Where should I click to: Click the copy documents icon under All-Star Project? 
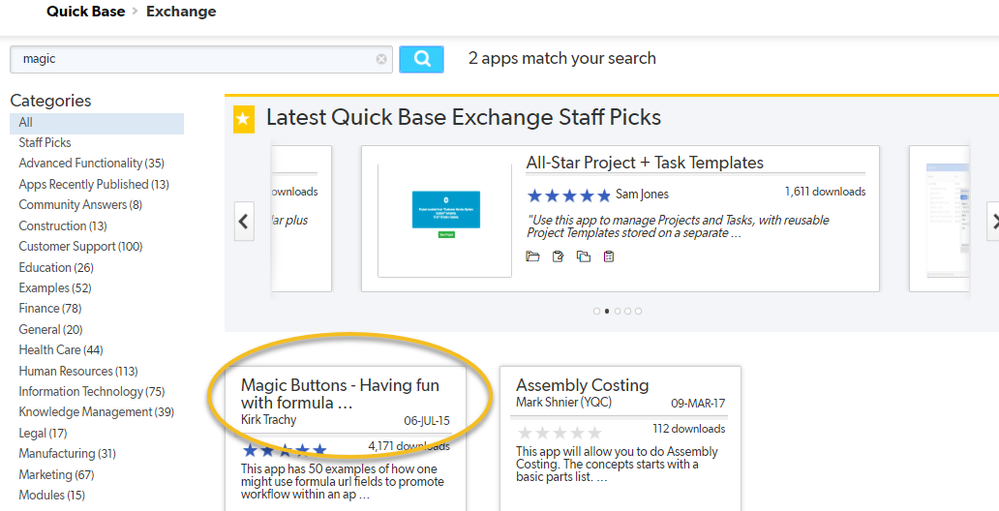pyautogui.click(x=584, y=257)
